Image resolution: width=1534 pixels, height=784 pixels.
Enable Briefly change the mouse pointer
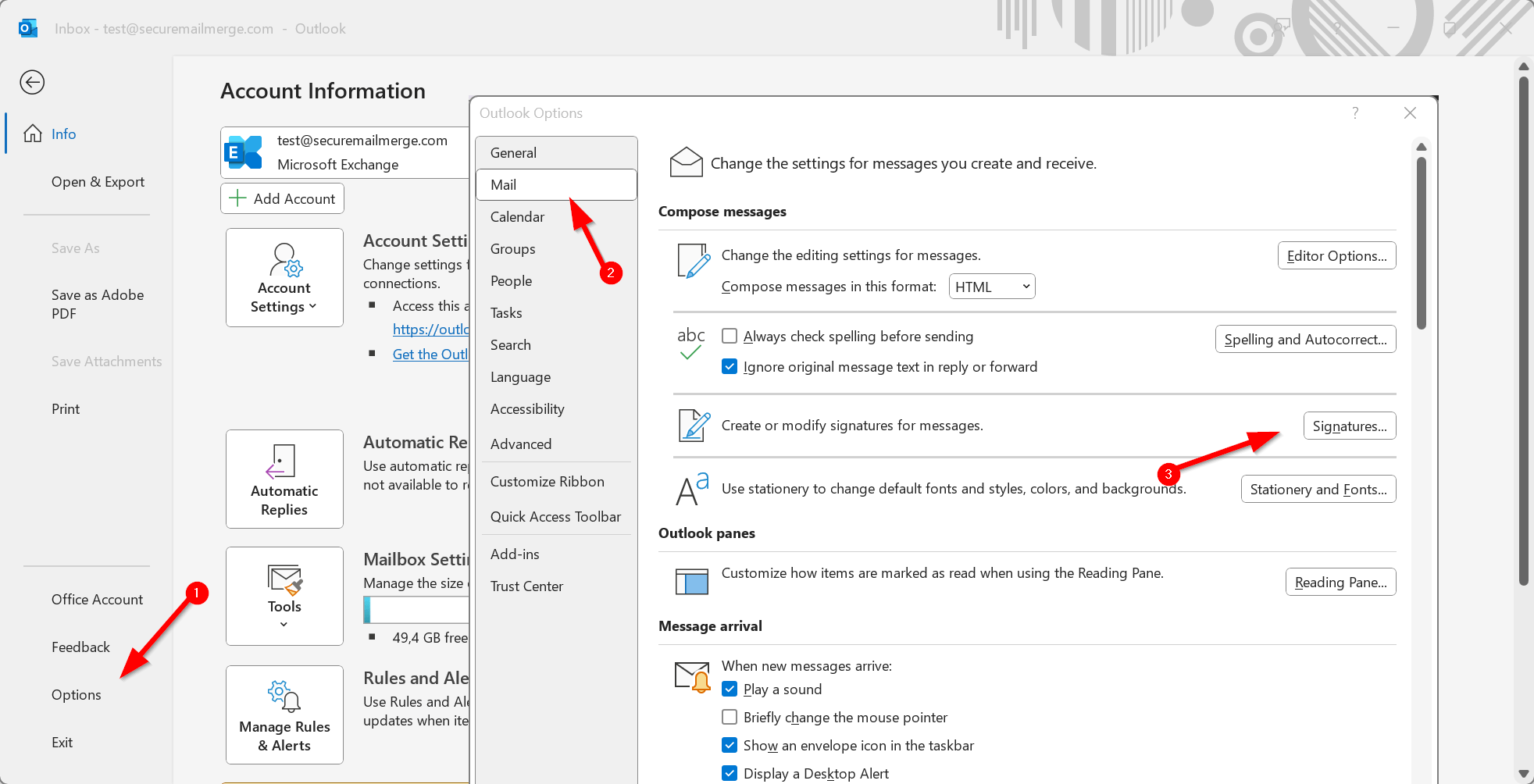(x=730, y=717)
